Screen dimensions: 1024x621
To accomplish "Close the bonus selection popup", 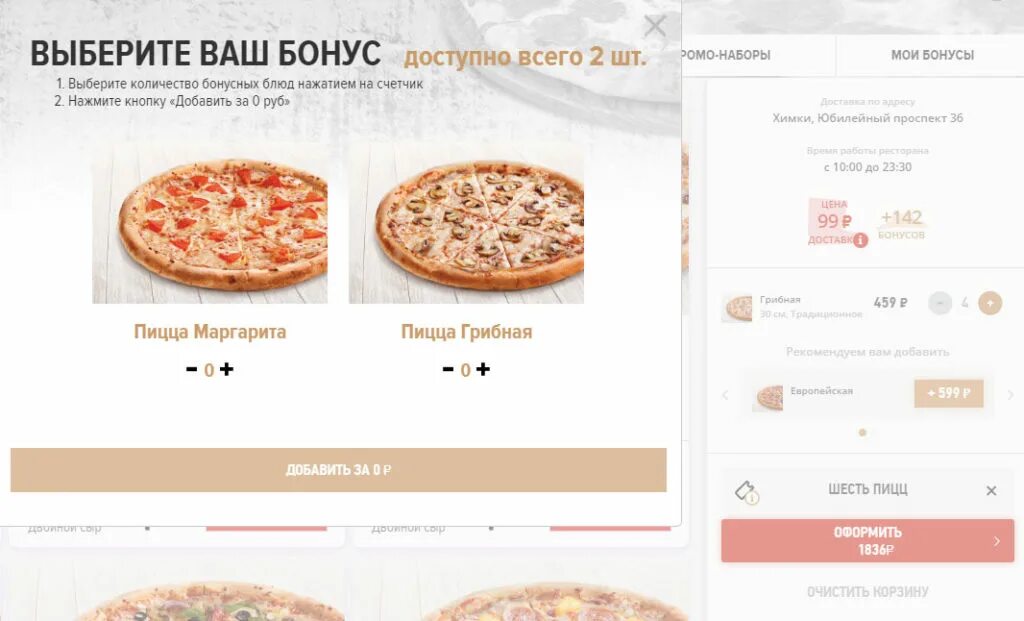I will (x=654, y=26).
